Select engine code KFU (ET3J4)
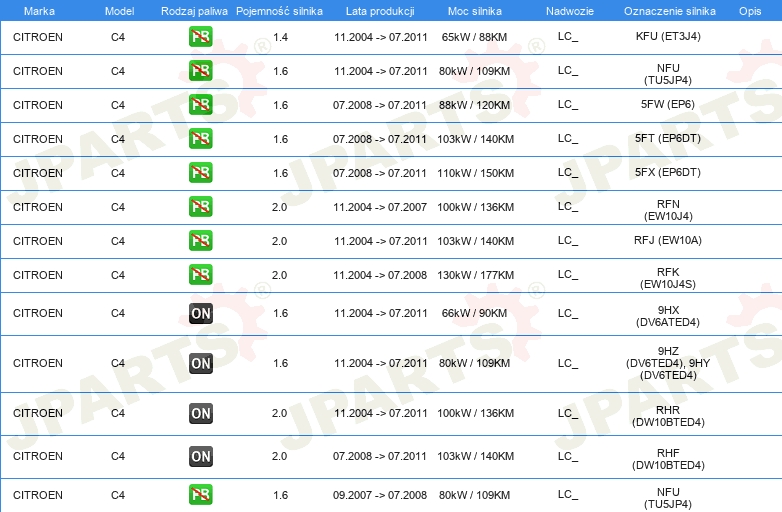This screenshot has width=782, height=512. 668,36
